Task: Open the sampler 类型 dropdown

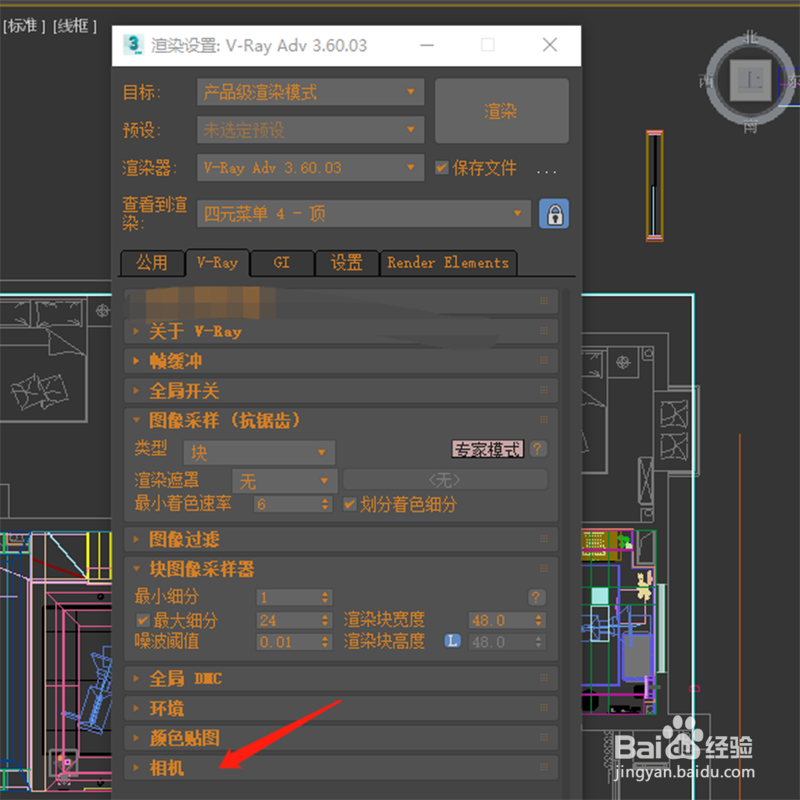Action: (x=259, y=453)
